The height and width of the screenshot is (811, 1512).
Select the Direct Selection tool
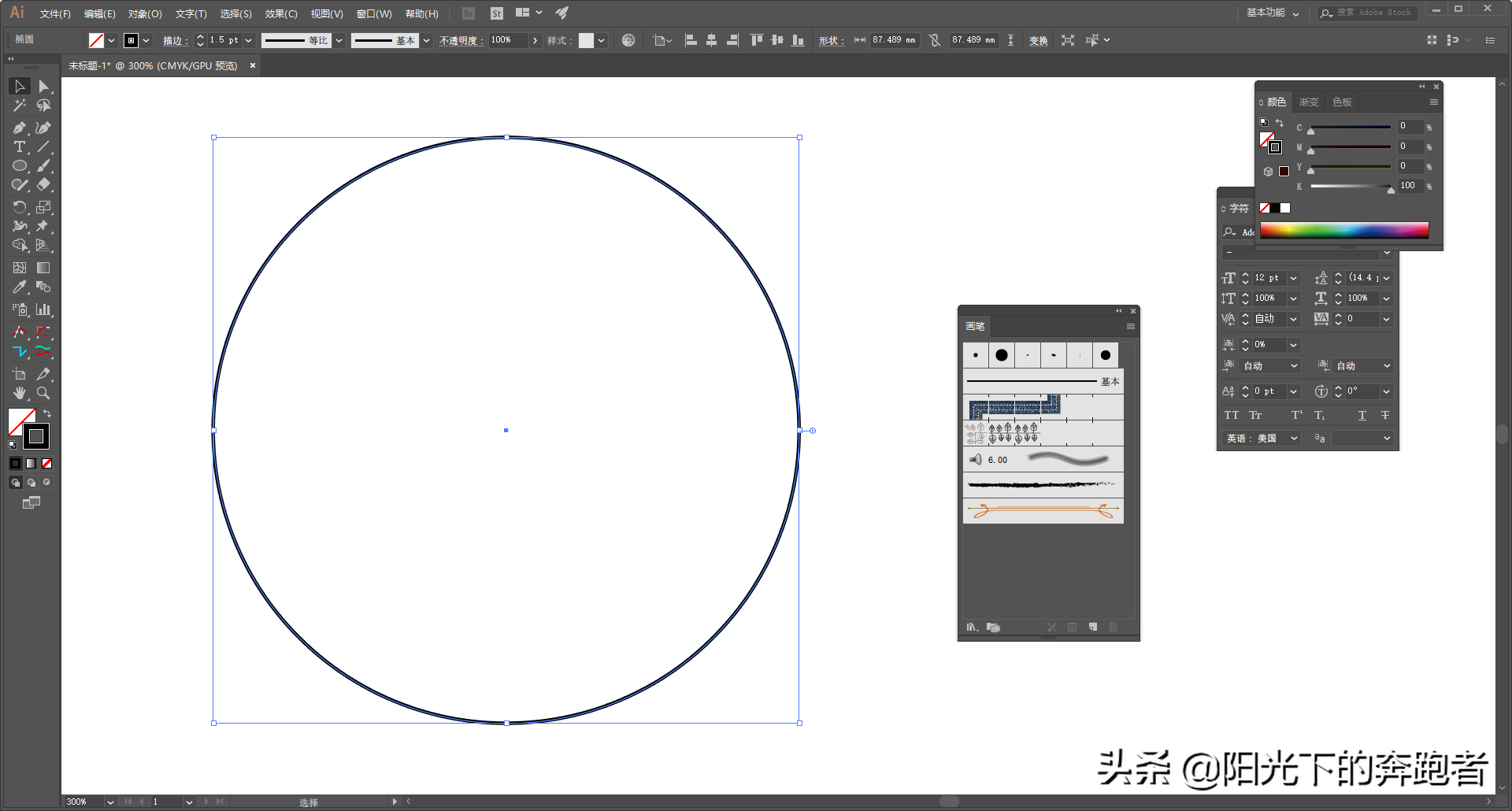44,87
